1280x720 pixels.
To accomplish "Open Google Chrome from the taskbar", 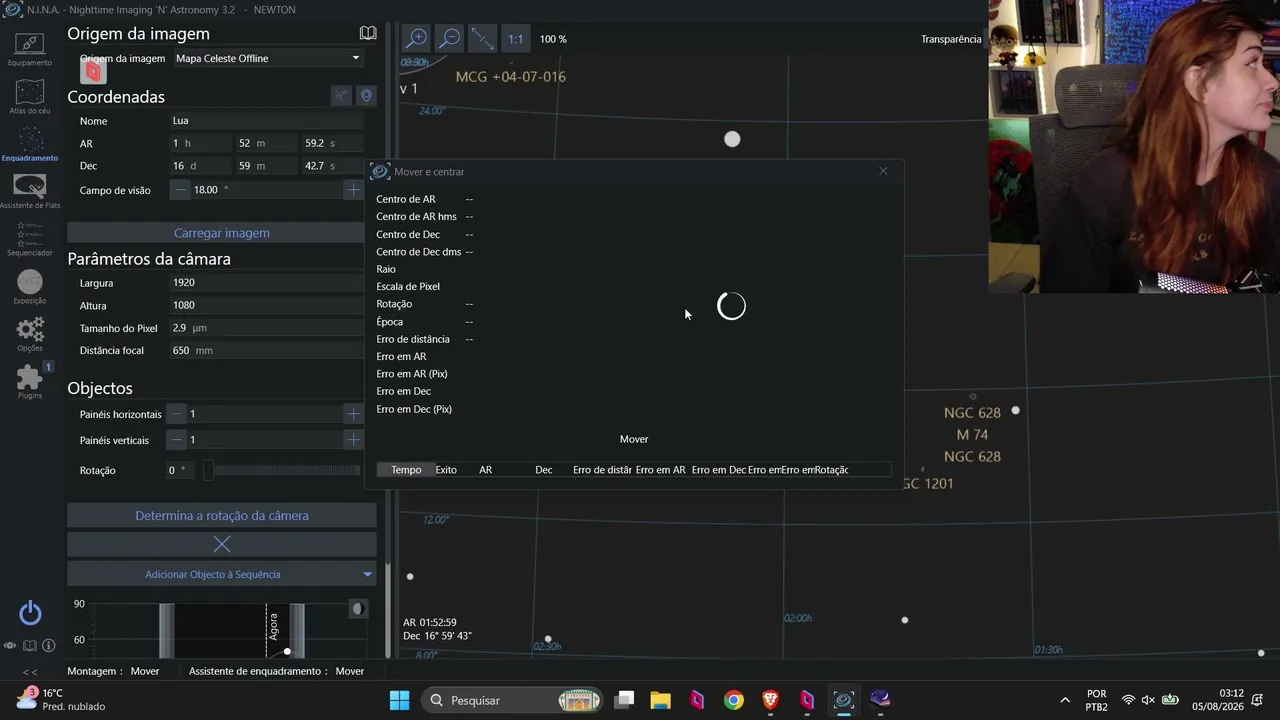I will [x=734, y=700].
